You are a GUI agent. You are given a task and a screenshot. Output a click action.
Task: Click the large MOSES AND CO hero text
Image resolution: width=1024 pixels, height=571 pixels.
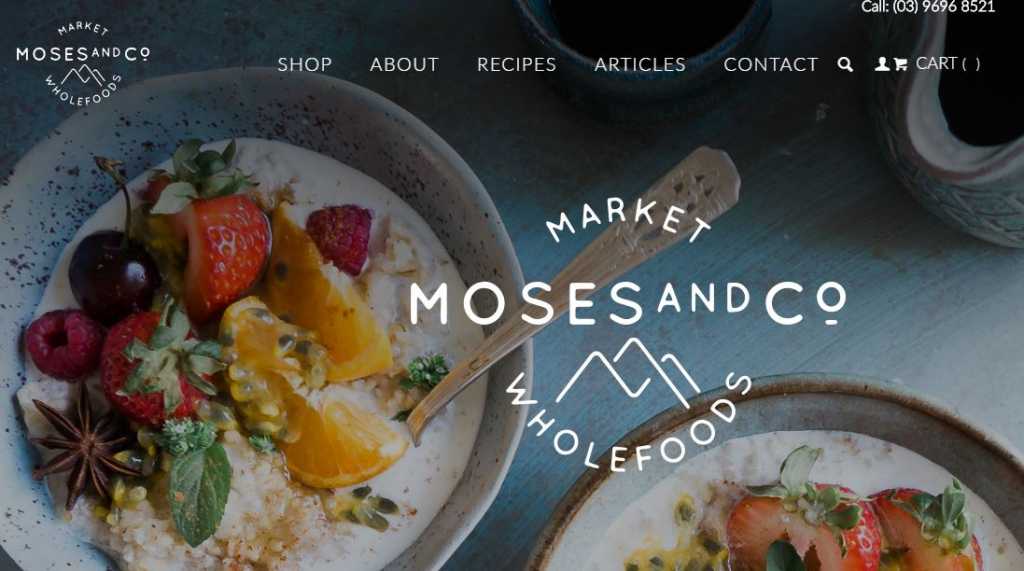(628, 303)
